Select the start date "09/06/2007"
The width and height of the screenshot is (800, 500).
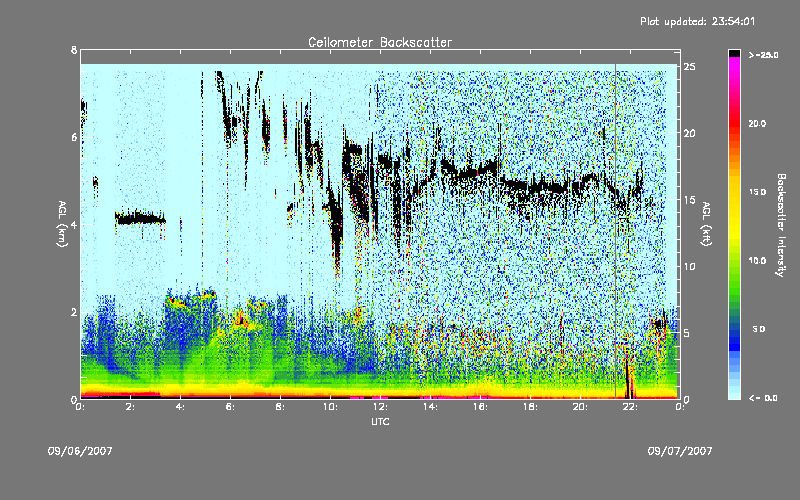pyautogui.click(x=80, y=451)
